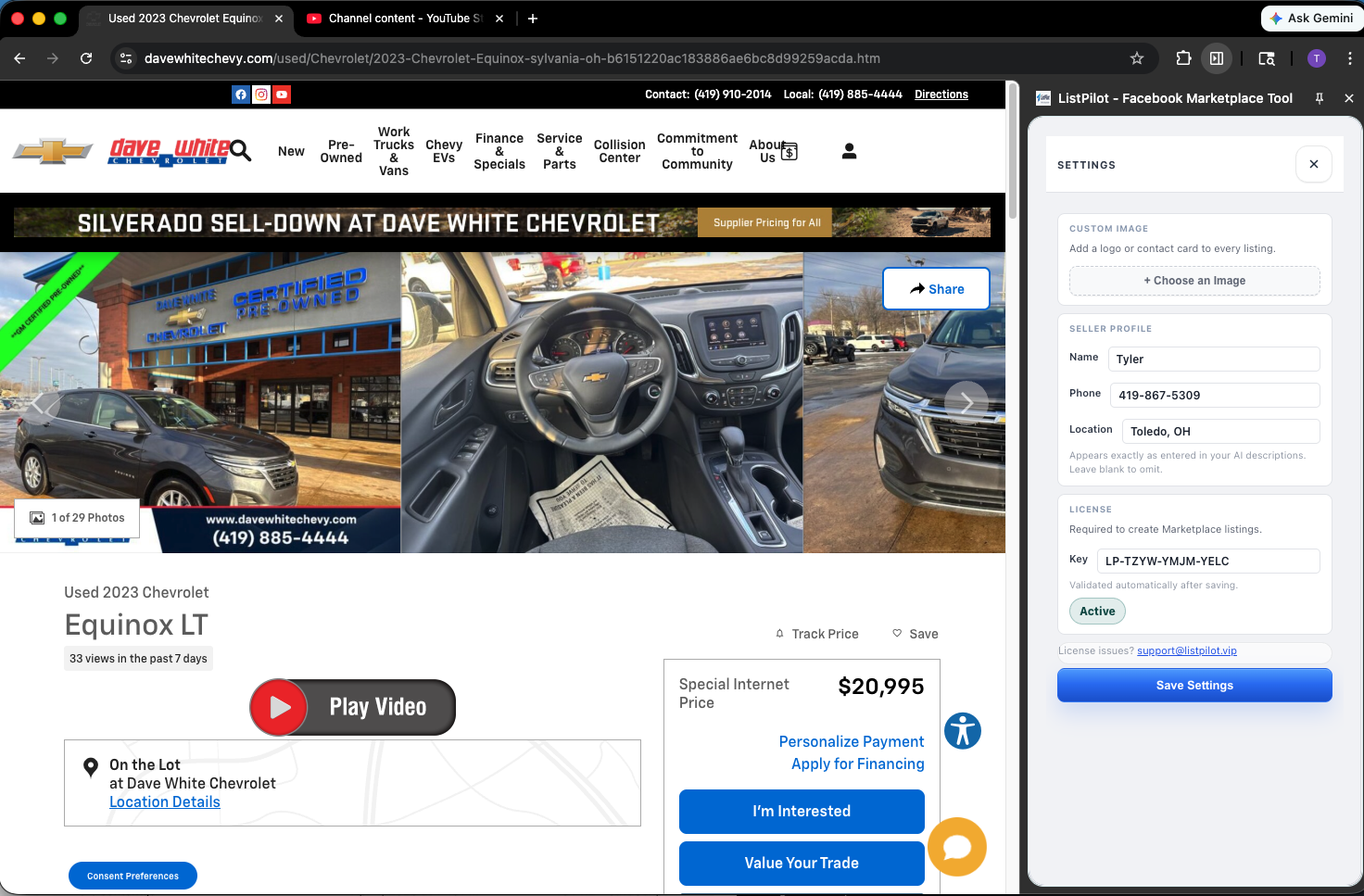Open the Collision Center menu
The height and width of the screenshot is (896, 1364).
tap(620, 151)
